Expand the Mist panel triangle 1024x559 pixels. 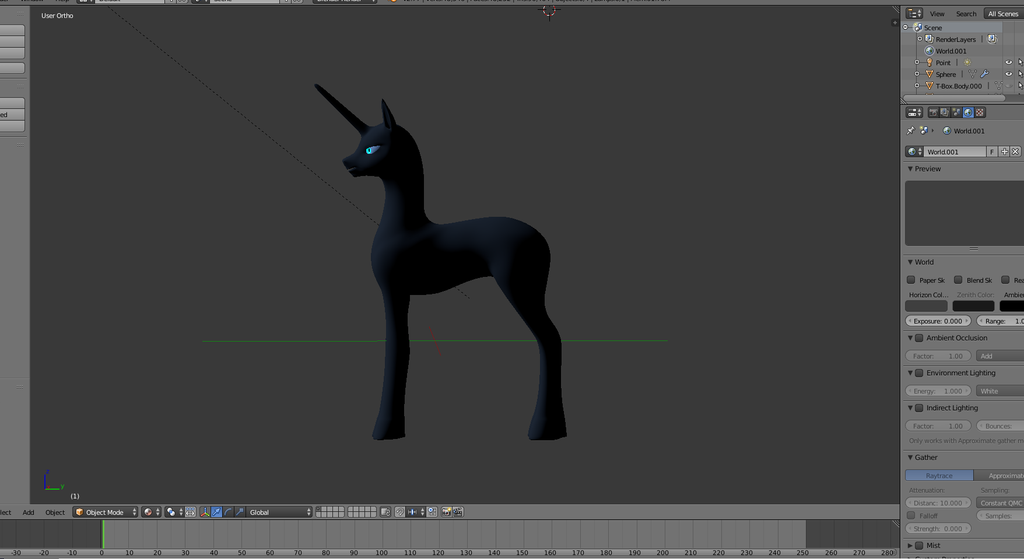tap(910, 545)
